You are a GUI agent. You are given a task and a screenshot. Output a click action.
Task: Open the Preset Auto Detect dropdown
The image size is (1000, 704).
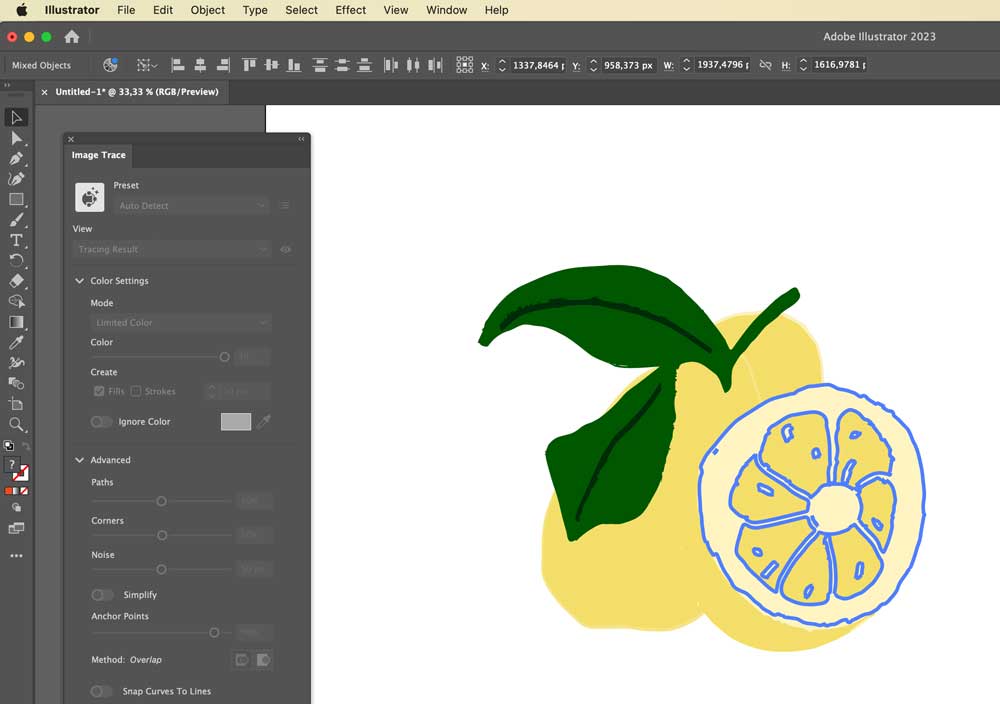pyautogui.click(x=192, y=205)
